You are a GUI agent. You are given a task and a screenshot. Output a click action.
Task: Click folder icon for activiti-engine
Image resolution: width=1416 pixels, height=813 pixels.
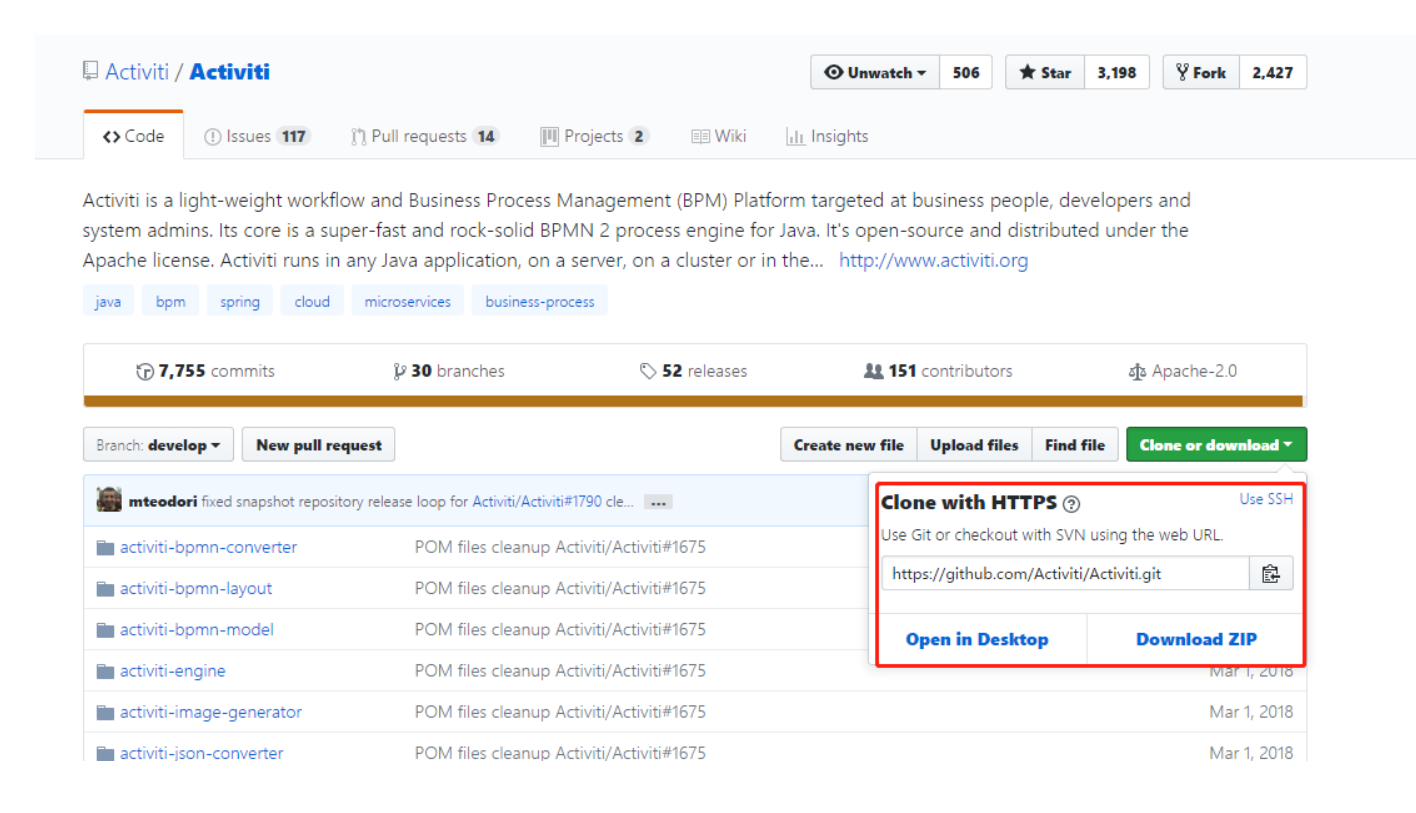[x=105, y=670]
